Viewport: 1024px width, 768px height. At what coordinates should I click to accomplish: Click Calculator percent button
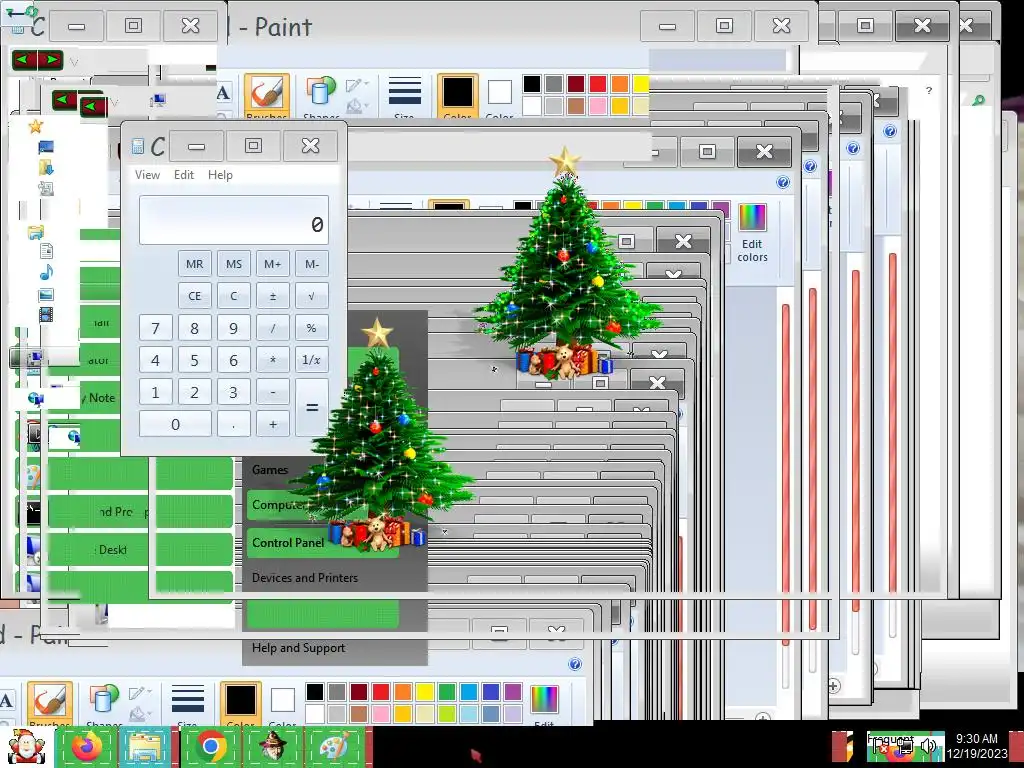point(312,328)
